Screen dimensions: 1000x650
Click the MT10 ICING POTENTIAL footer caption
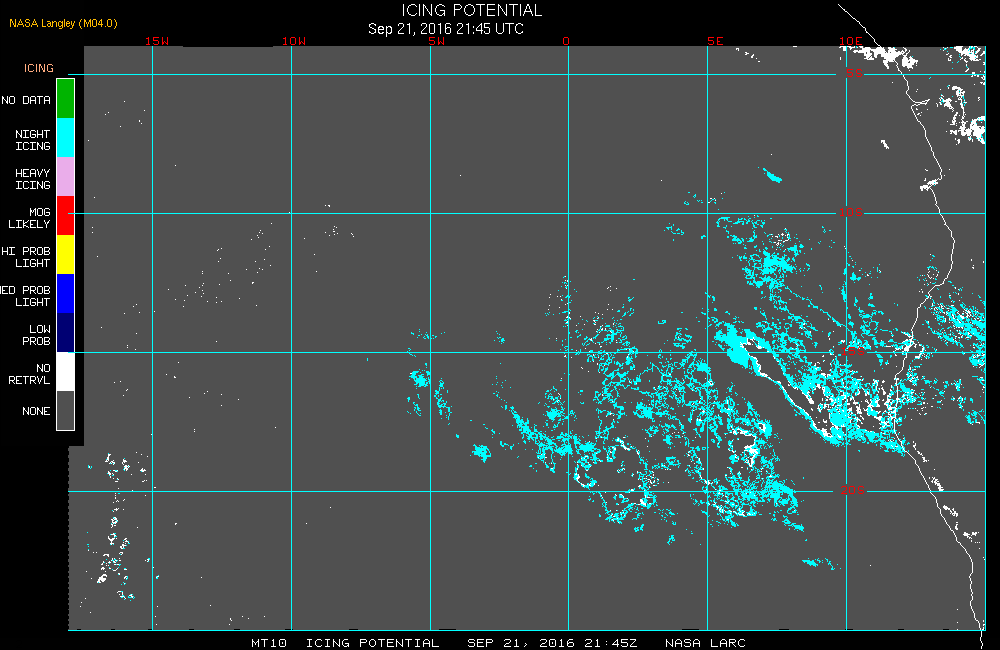click(345, 643)
